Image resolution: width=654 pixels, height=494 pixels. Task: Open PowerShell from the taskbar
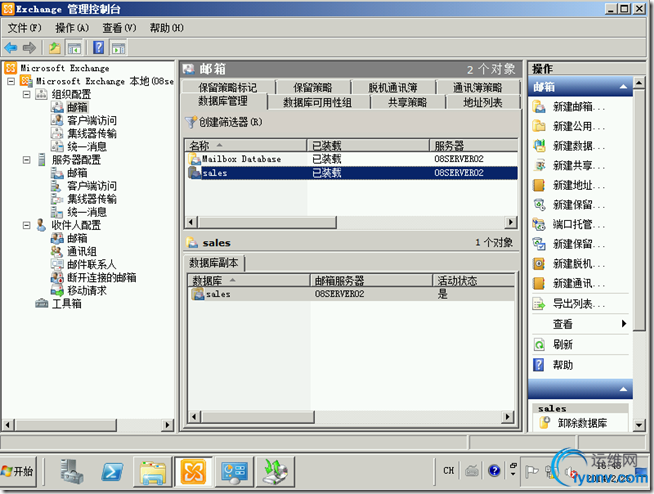pyautogui.click(x=112, y=472)
